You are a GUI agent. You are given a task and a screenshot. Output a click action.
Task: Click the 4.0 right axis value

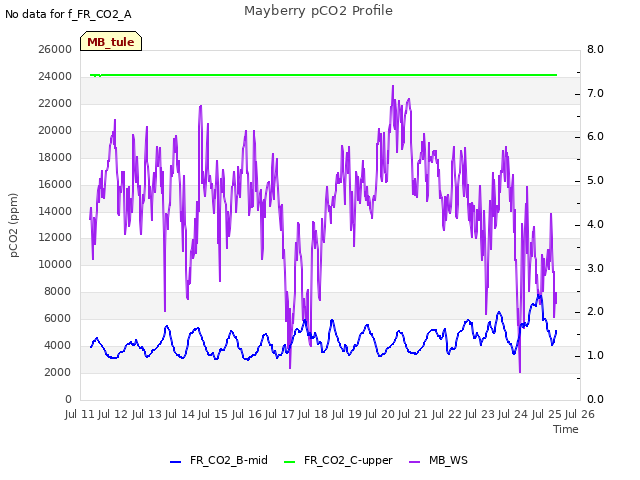tap(595, 224)
